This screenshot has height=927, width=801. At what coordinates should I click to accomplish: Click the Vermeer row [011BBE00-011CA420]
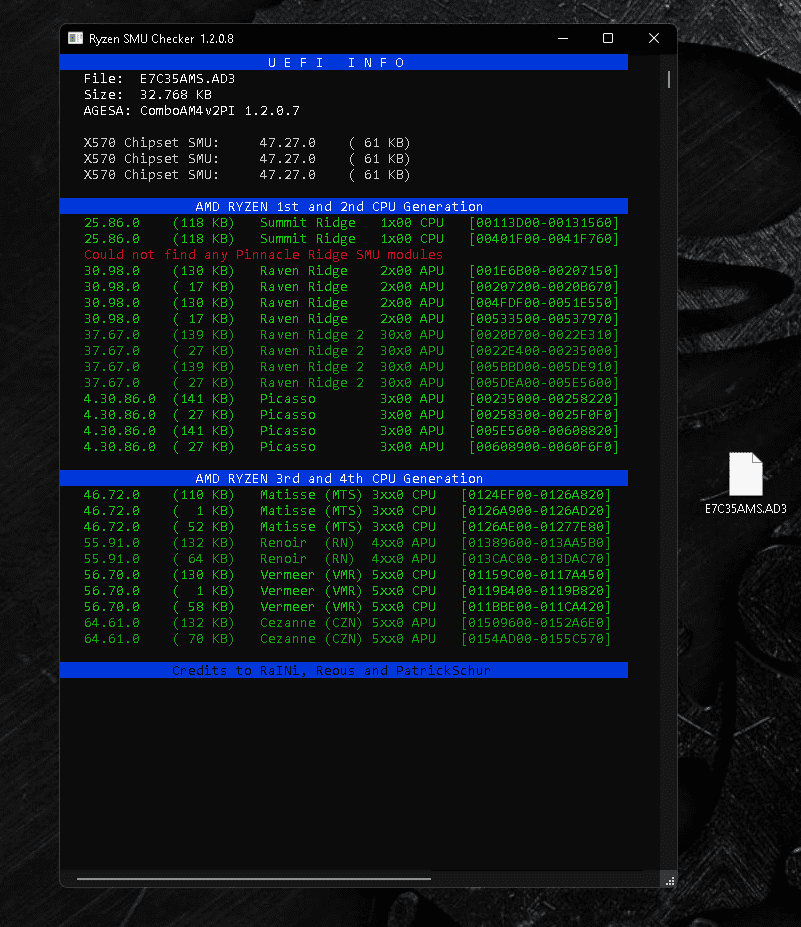347,606
